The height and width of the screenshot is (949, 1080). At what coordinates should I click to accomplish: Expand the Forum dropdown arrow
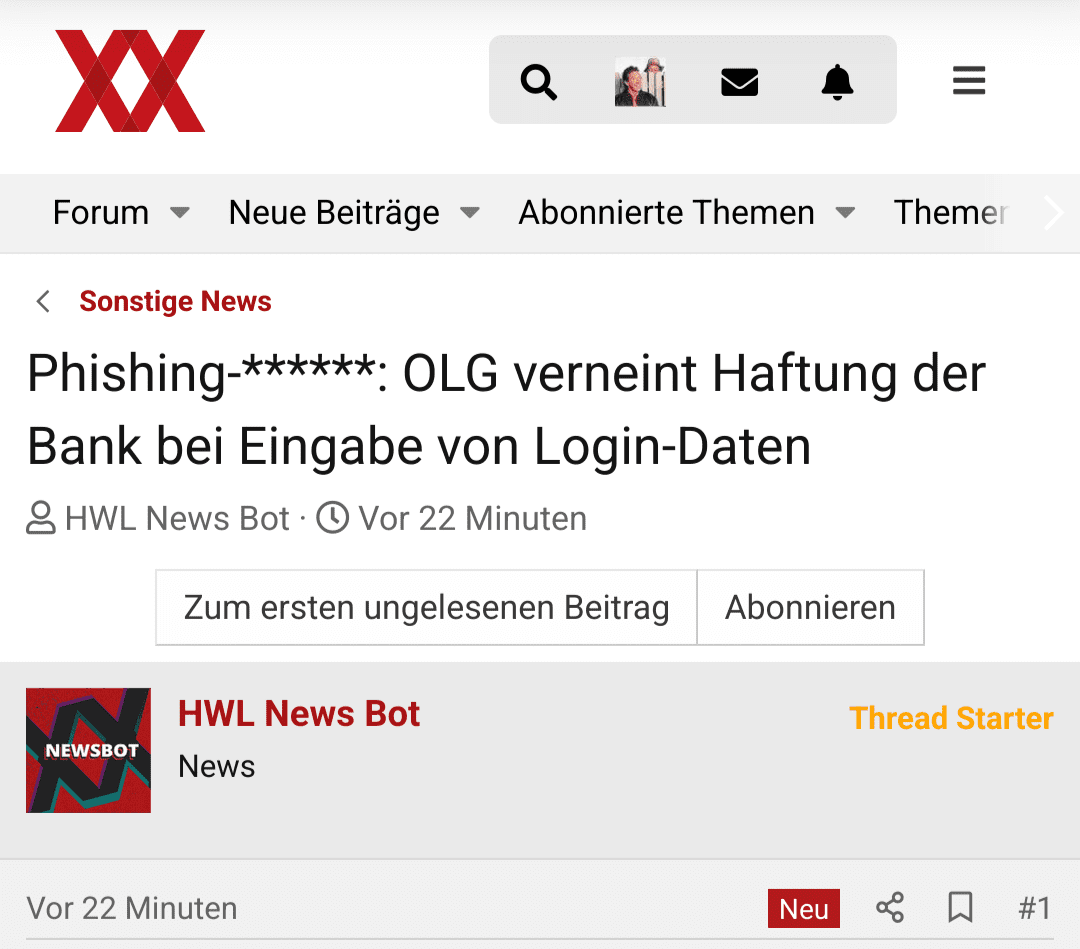[180, 212]
